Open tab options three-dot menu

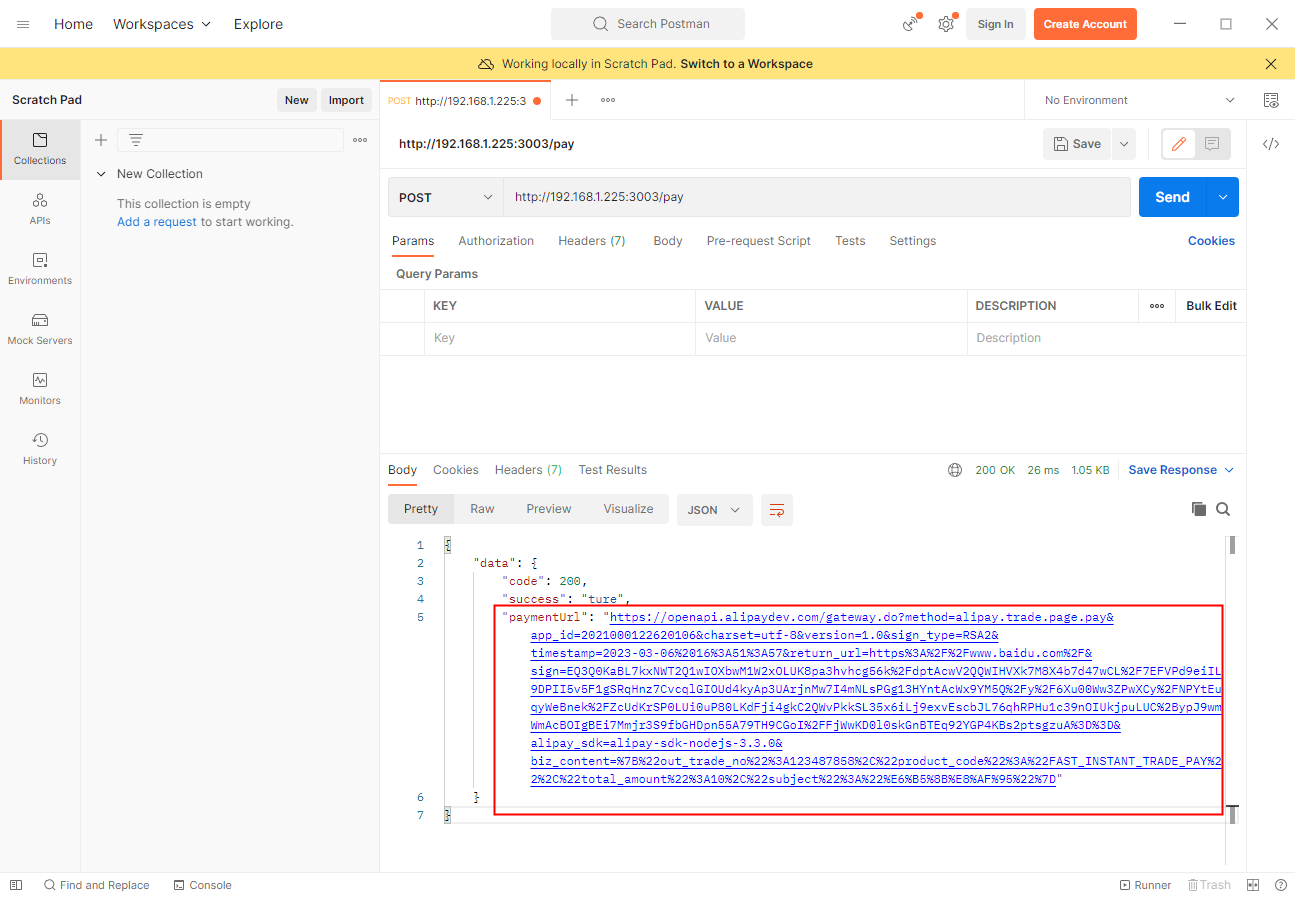click(x=608, y=100)
